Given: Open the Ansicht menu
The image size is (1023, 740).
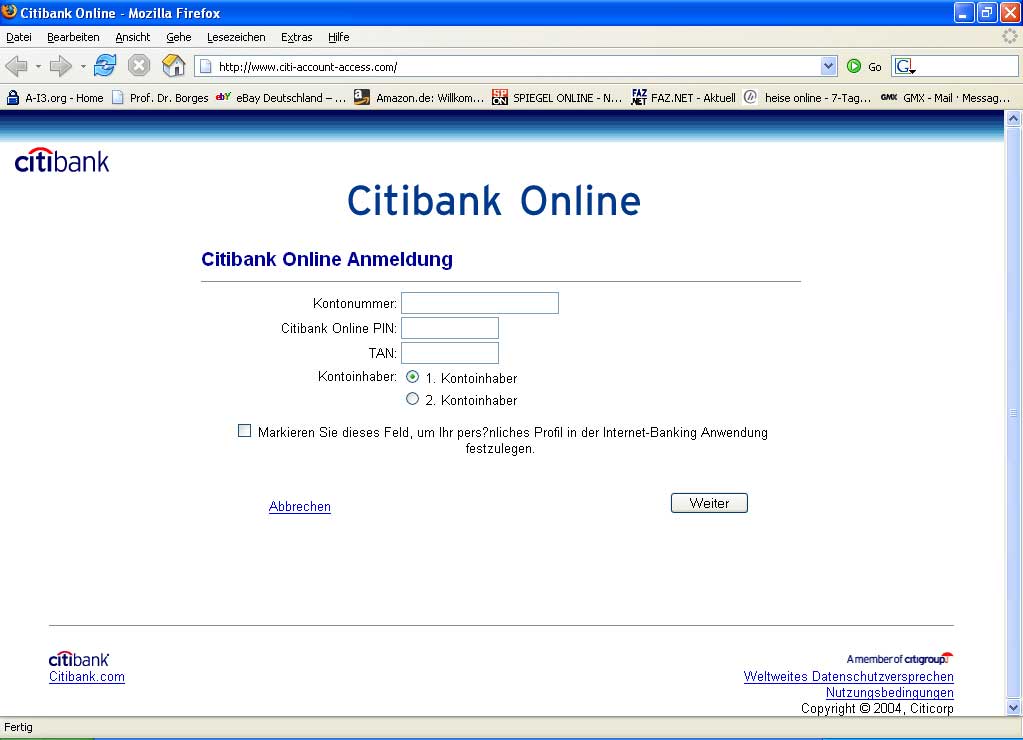Looking at the screenshot, I should click(x=132, y=37).
